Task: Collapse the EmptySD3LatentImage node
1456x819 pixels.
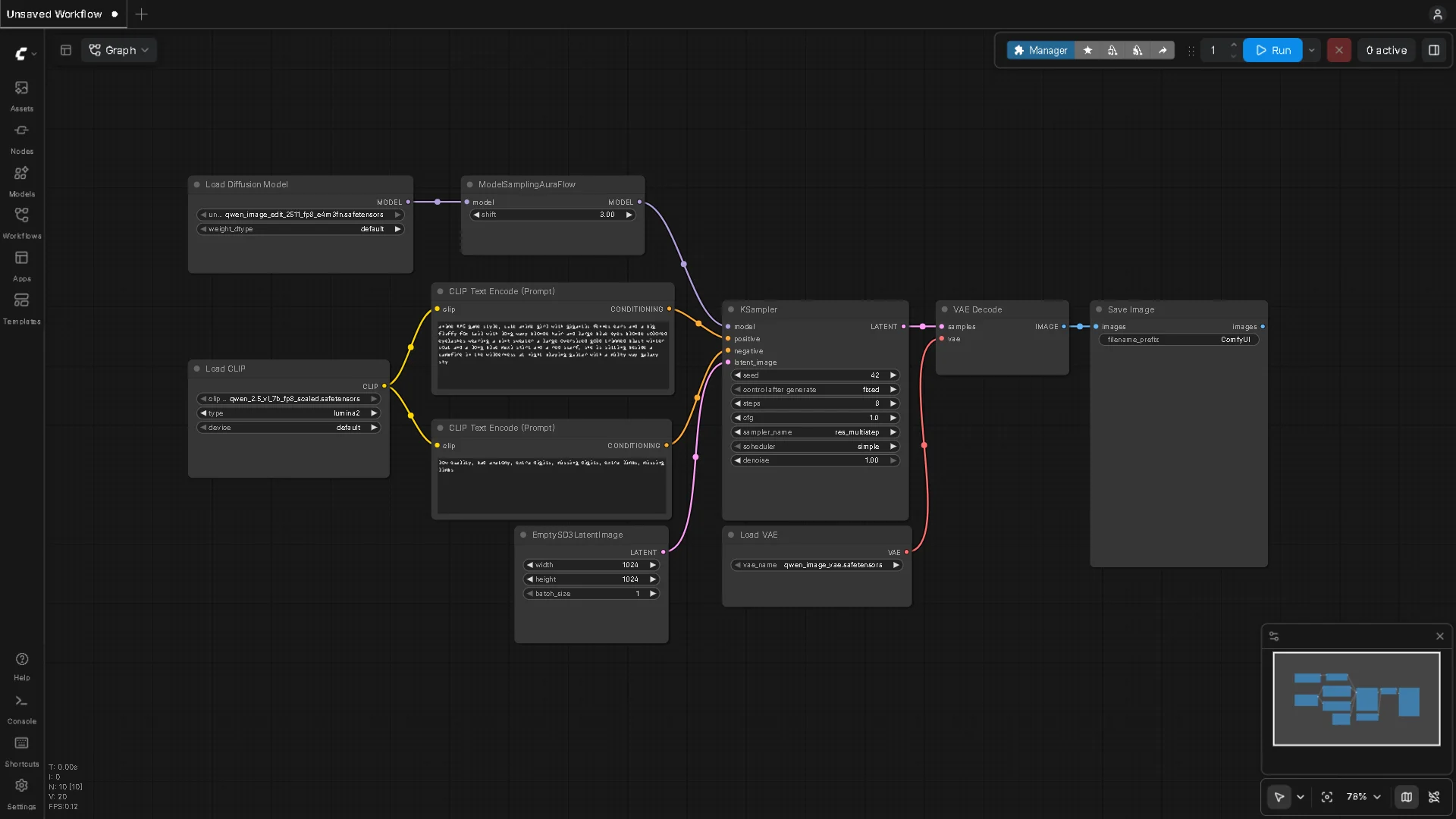Action: [x=524, y=535]
